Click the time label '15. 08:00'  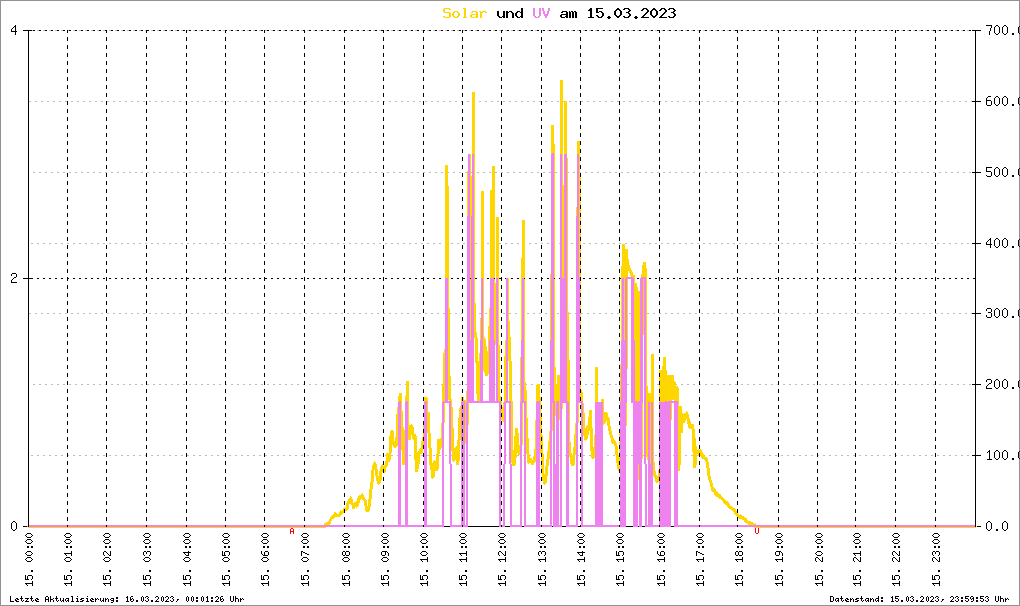point(345,559)
